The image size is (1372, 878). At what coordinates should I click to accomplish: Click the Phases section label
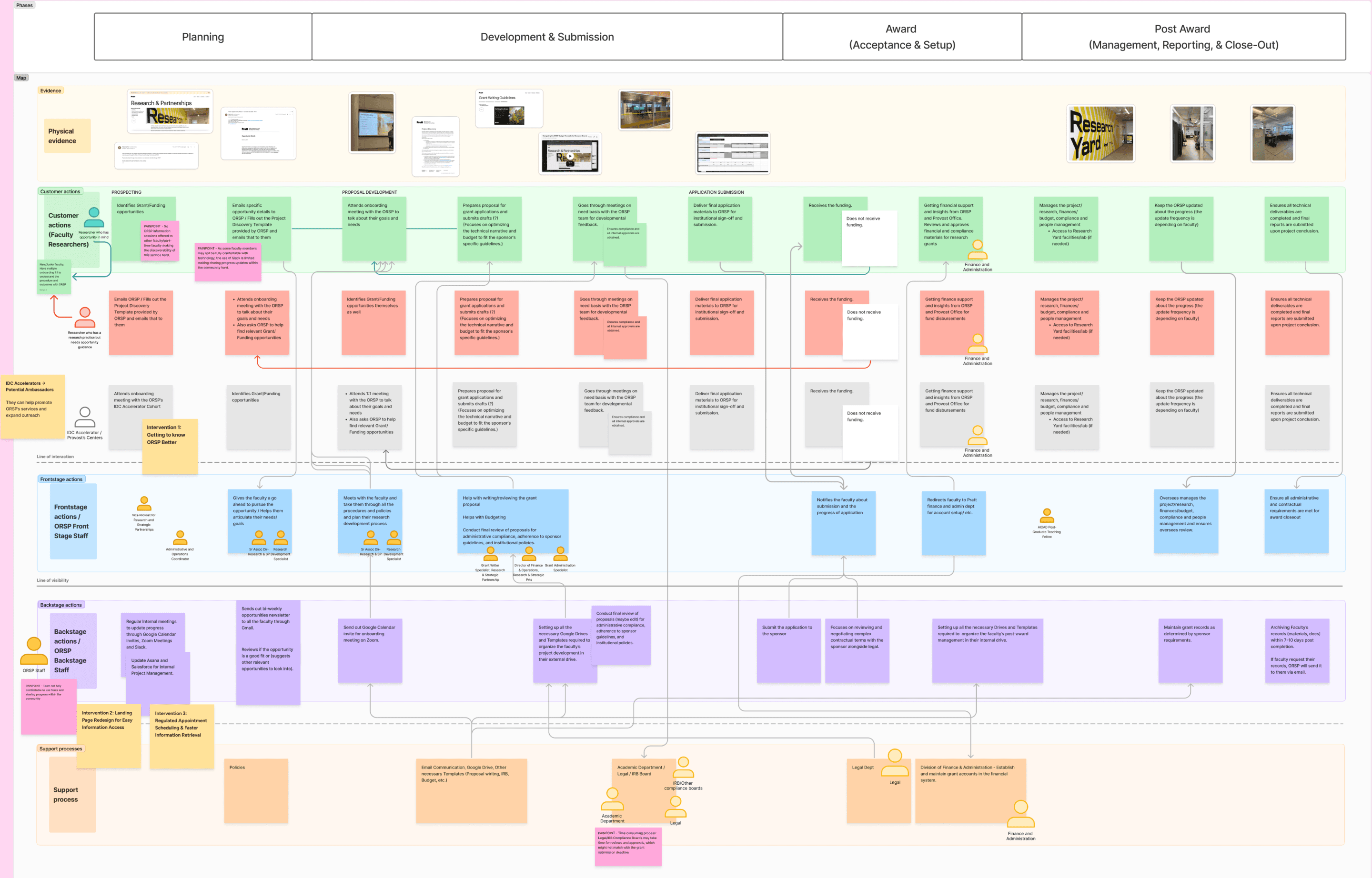pyautogui.click(x=24, y=5)
